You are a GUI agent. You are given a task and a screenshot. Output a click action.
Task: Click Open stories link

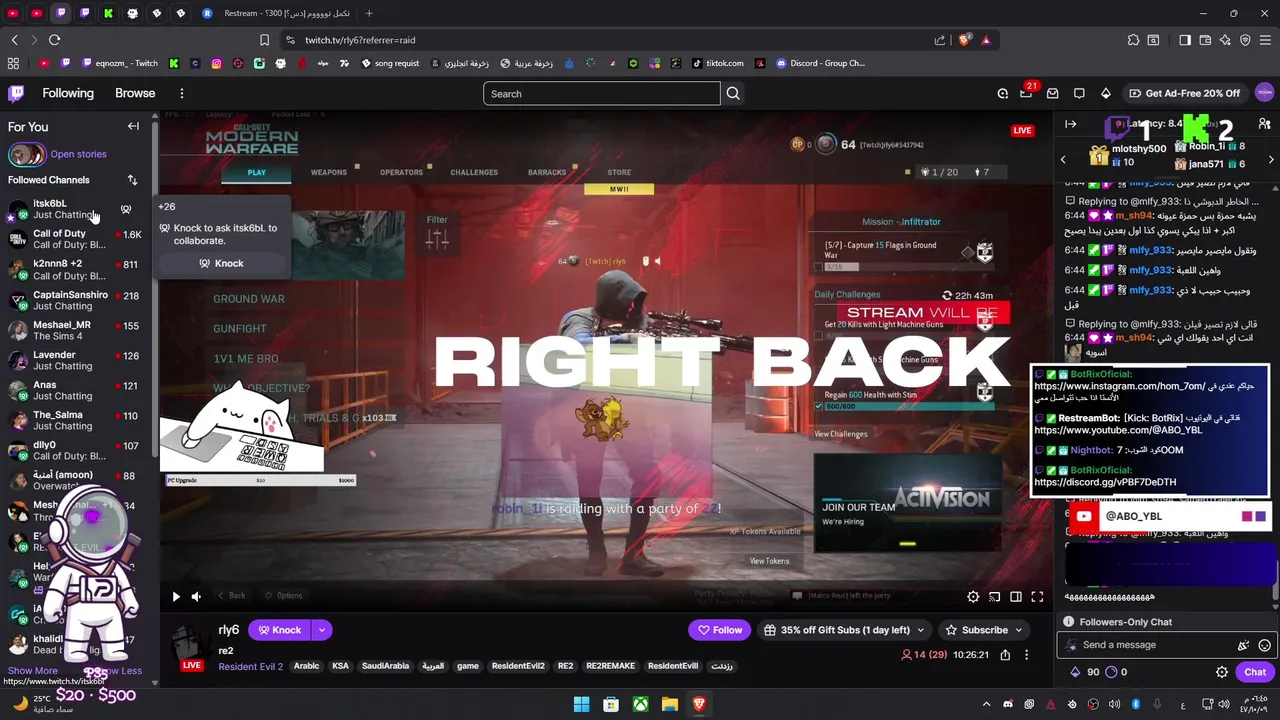pos(78,154)
